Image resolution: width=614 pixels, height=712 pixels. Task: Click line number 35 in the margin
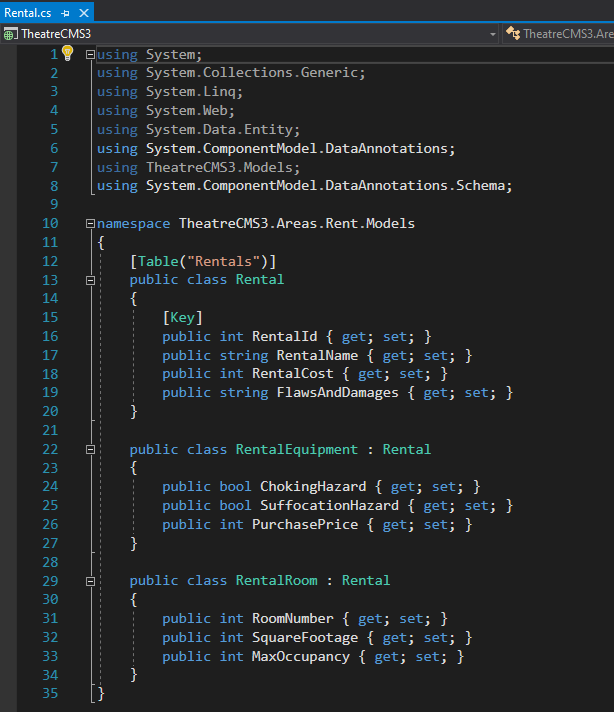pyautogui.click(x=50, y=693)
